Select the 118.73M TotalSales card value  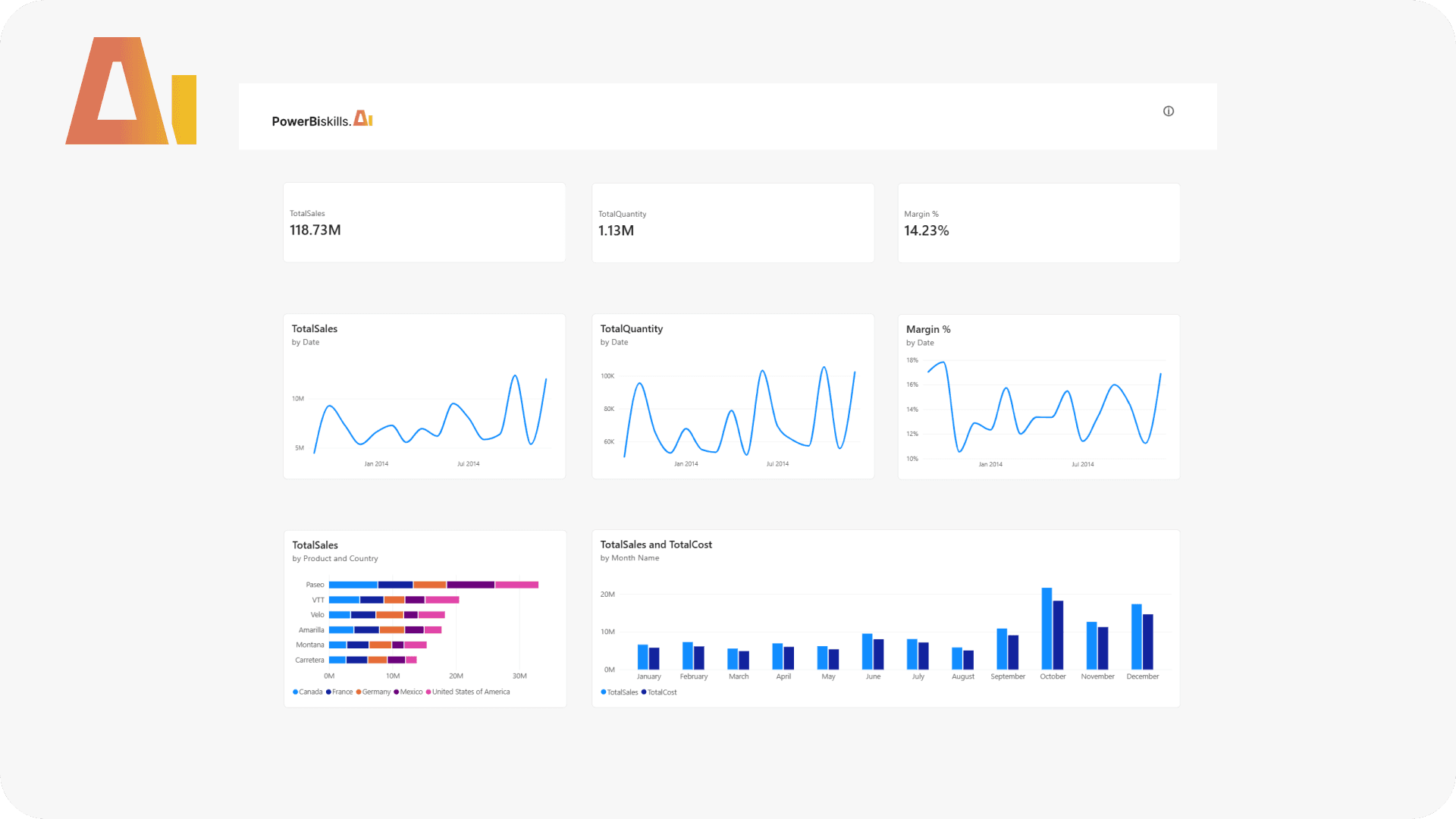click(315, 230)
